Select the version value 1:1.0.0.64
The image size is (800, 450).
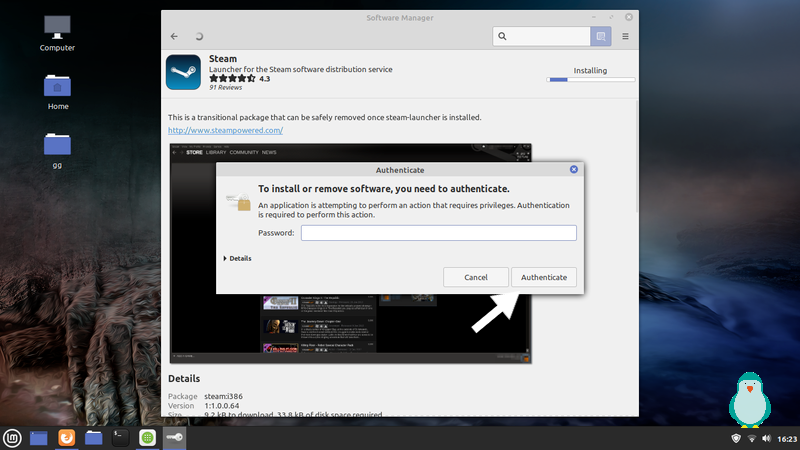(x=221, y=406)
